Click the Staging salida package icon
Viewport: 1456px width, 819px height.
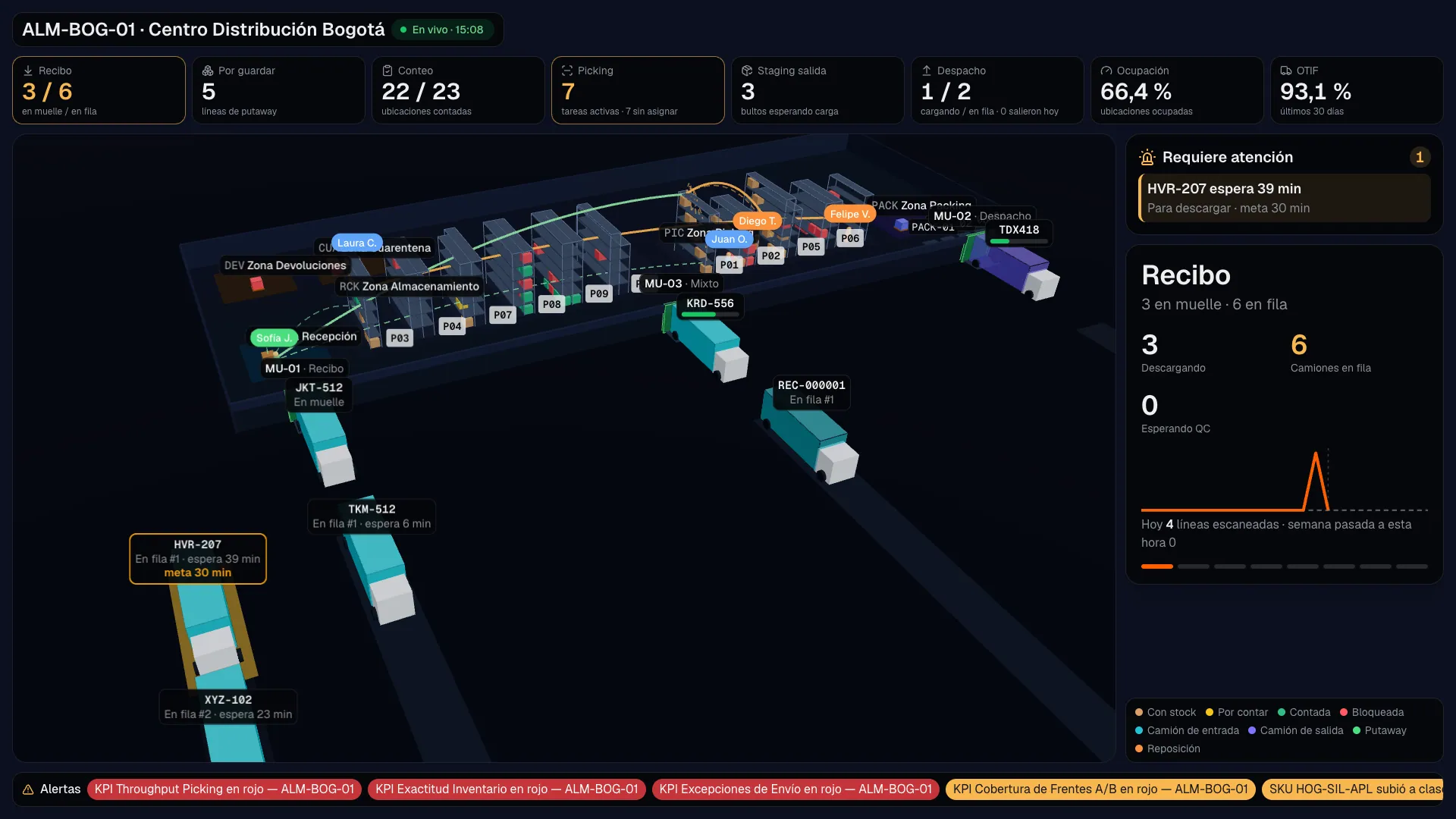[747, 71]
